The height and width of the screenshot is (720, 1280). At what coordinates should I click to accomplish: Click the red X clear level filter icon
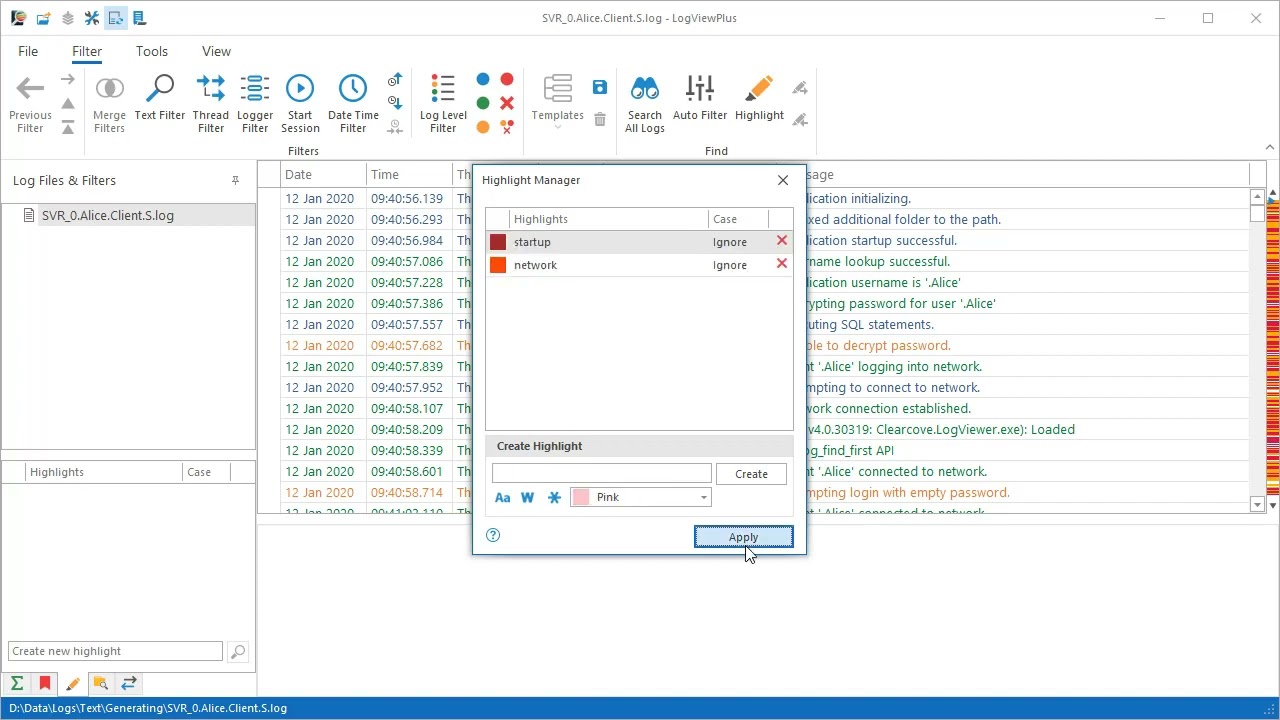507,103
